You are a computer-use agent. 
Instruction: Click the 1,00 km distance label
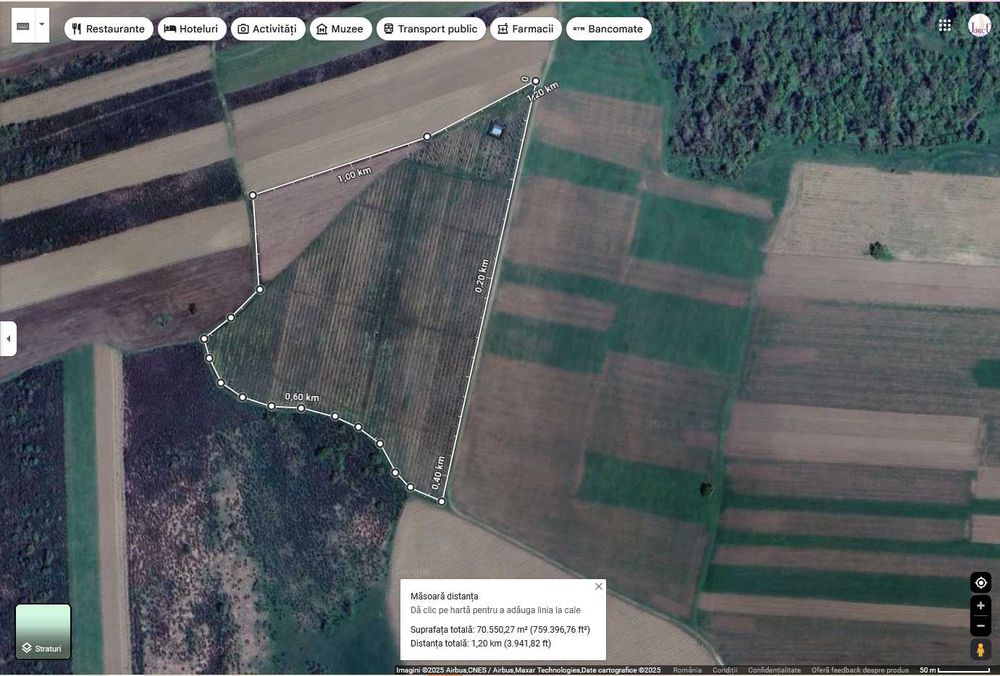354,175
